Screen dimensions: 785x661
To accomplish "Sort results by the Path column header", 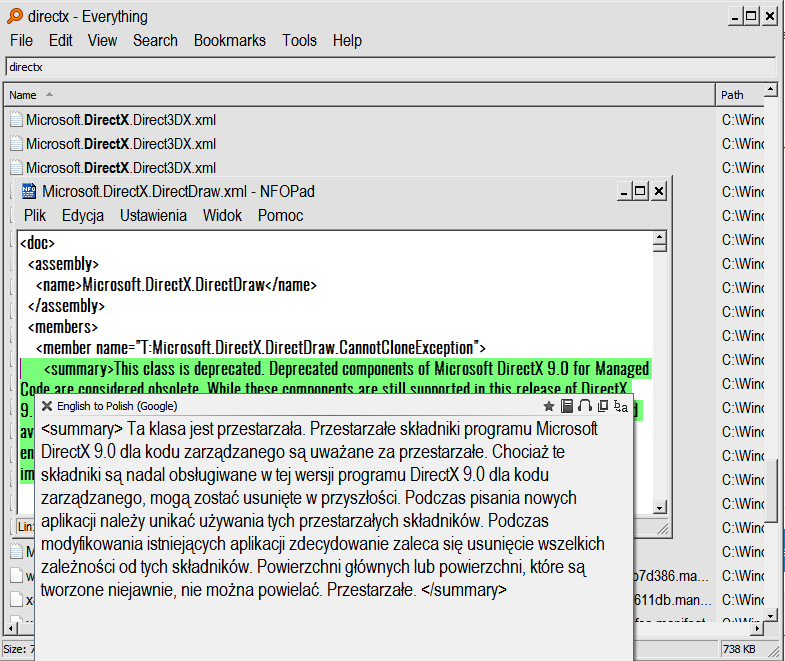I will [x=740, y=95].
